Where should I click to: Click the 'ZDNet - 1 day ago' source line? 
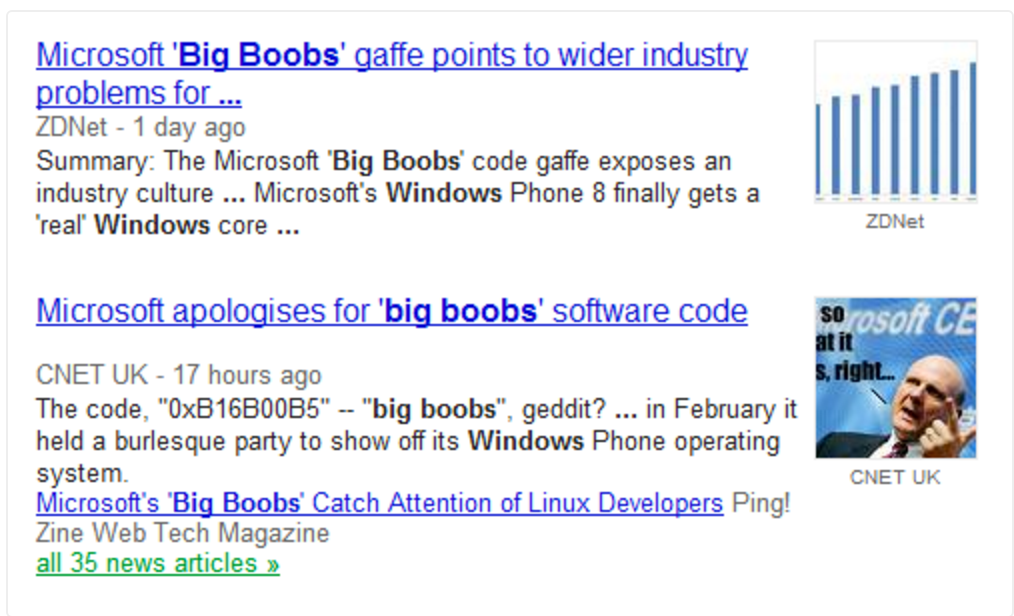coord(140,127)
